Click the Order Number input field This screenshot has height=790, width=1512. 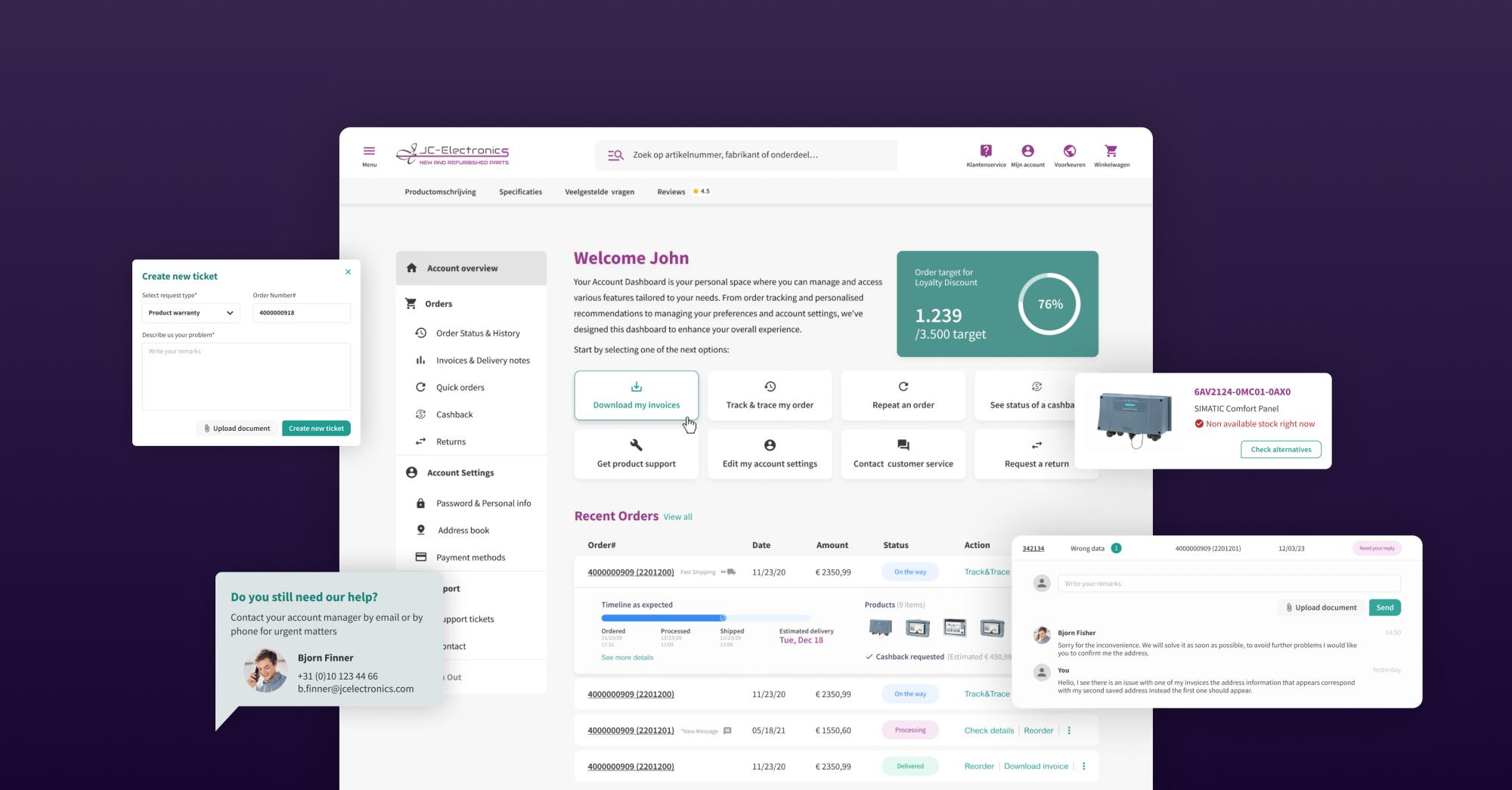click(302, 313)
